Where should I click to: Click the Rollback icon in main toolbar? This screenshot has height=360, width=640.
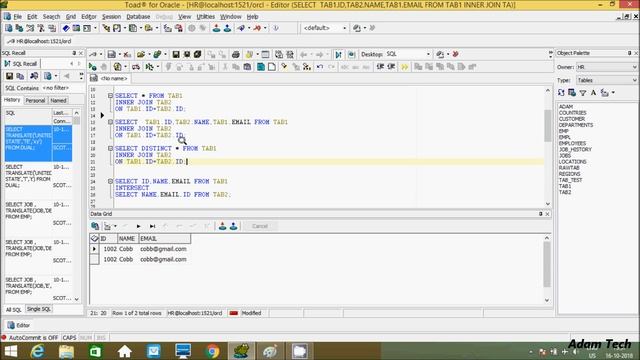click(227, 28)
